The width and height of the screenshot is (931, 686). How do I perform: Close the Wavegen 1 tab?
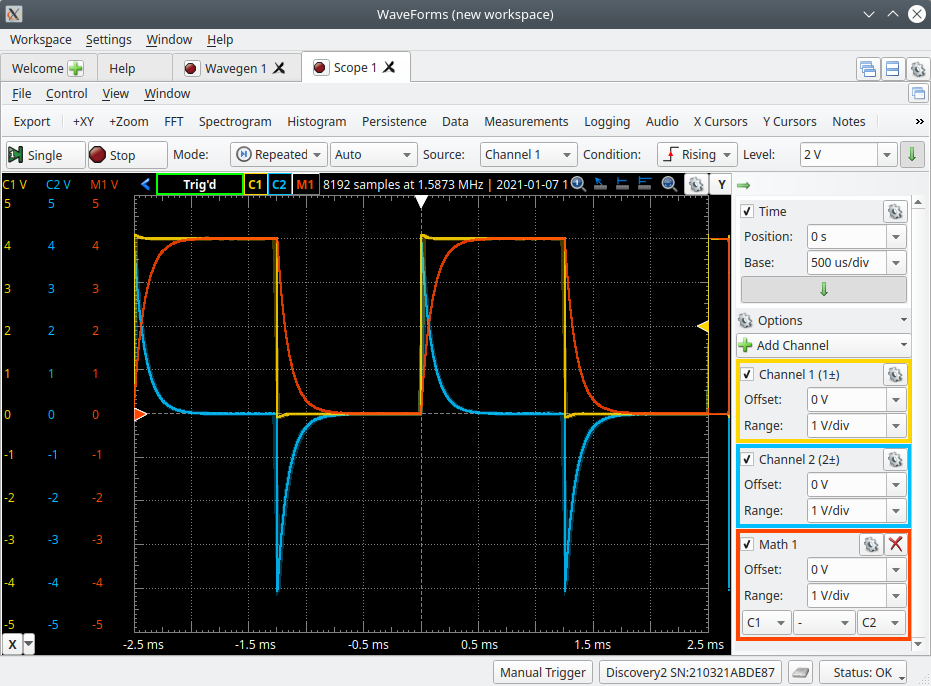(278, 68)
